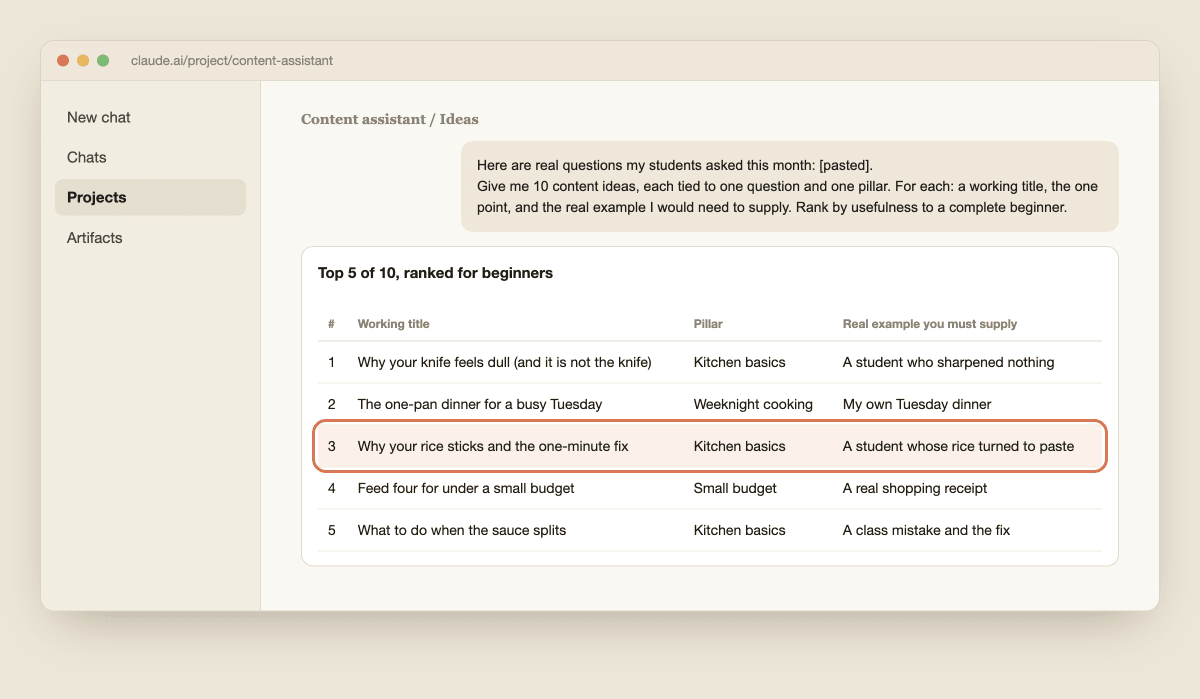
Task: Select the Projects sidebar item
Action: (150, 197)
